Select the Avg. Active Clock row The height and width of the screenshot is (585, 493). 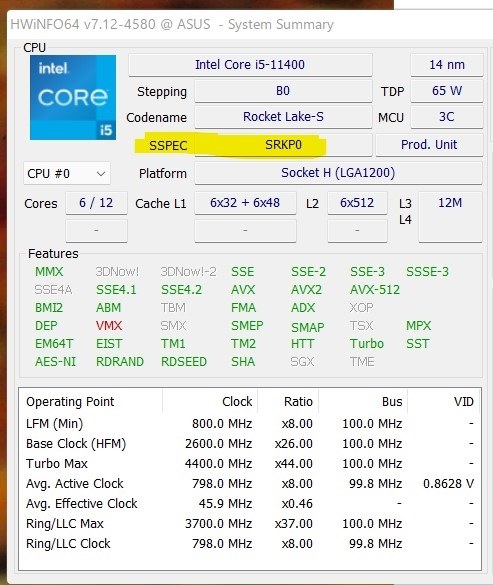click(x=250, y=484)
